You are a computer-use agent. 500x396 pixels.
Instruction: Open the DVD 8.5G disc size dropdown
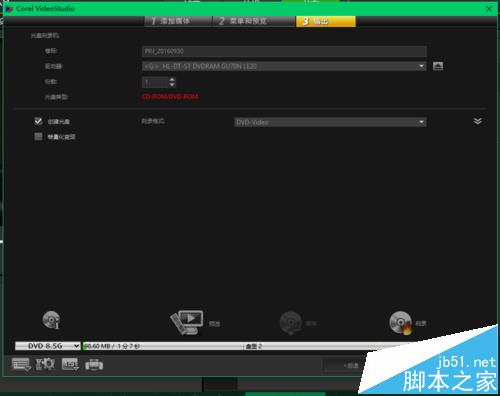48,346
